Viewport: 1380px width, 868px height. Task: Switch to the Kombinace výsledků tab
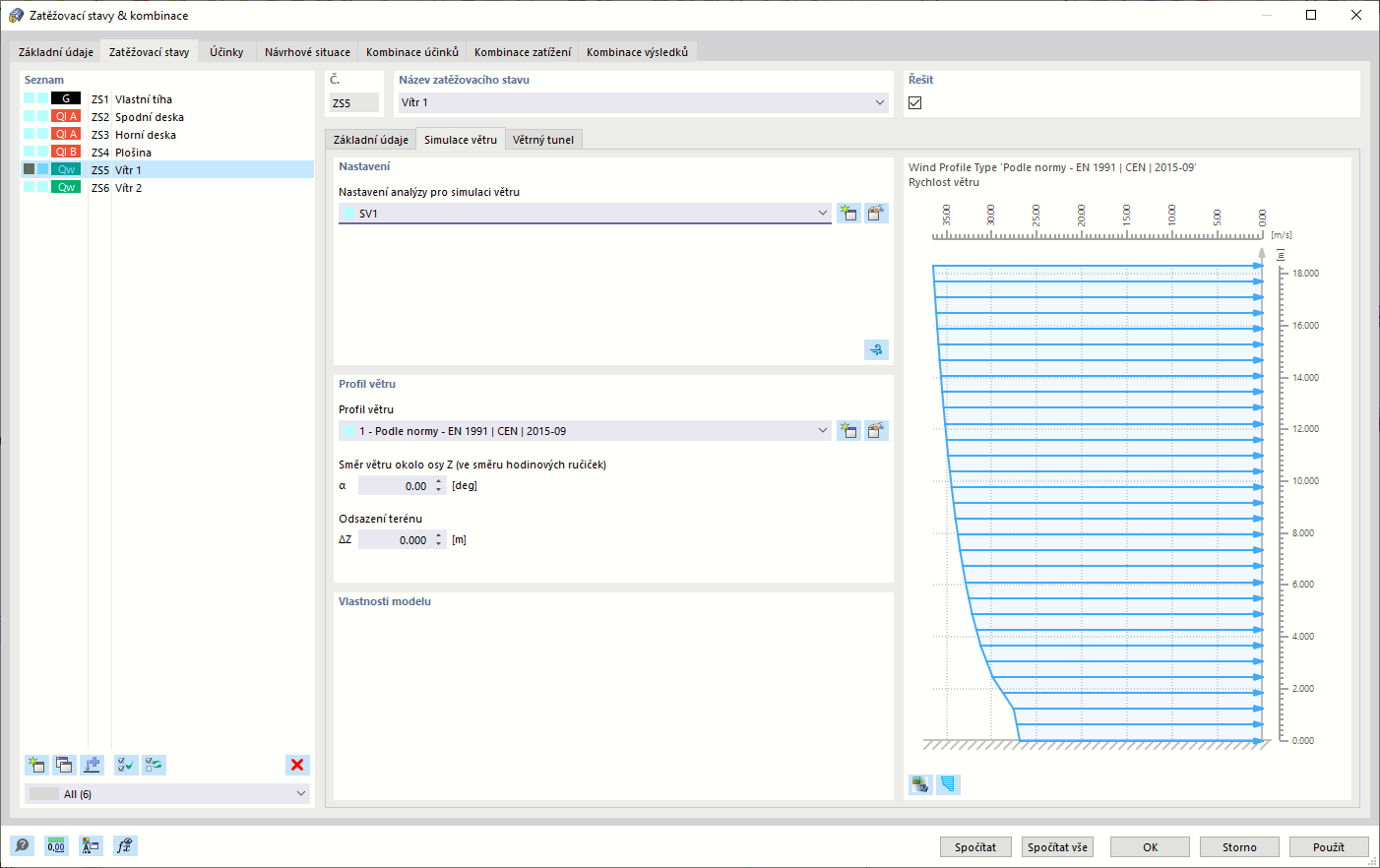(638, 52)
